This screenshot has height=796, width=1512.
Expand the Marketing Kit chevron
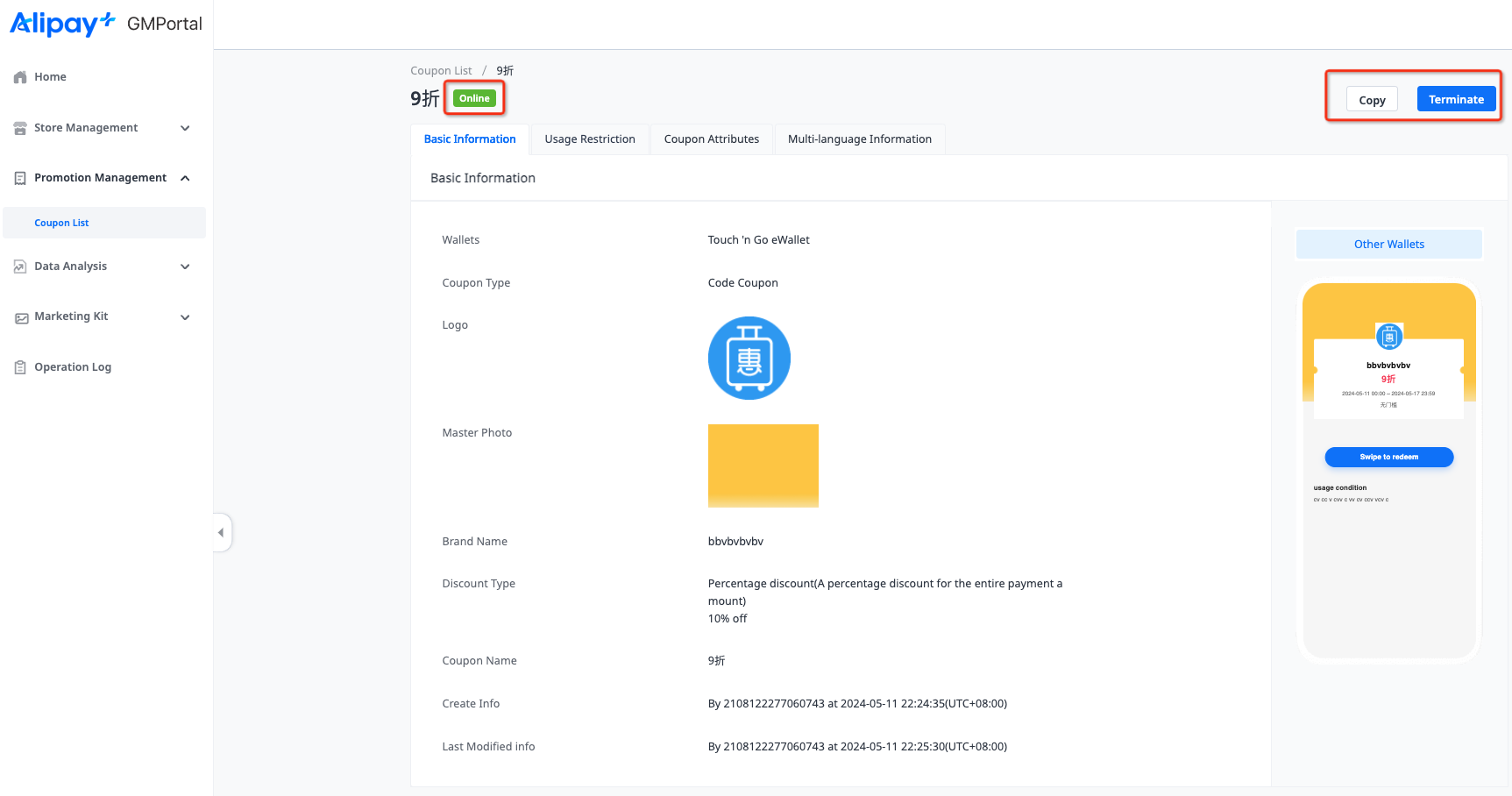pos(185,317)
